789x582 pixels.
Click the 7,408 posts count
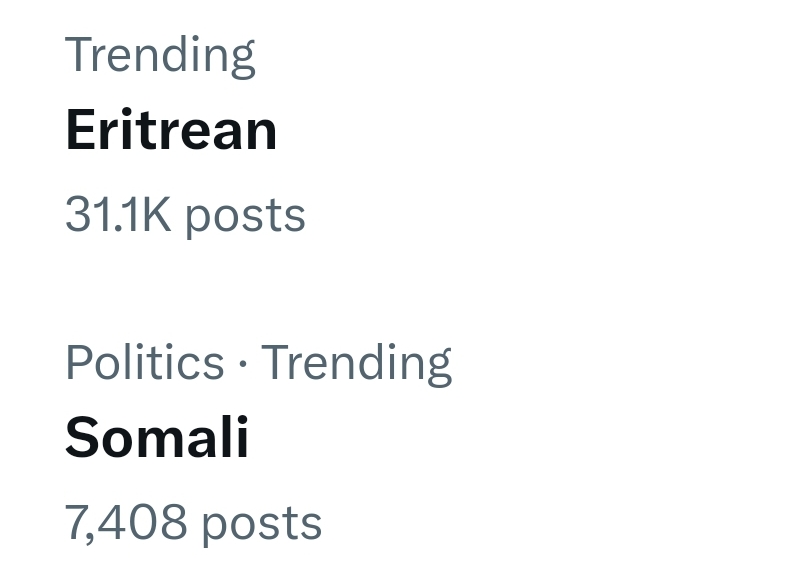pos(193,523)
